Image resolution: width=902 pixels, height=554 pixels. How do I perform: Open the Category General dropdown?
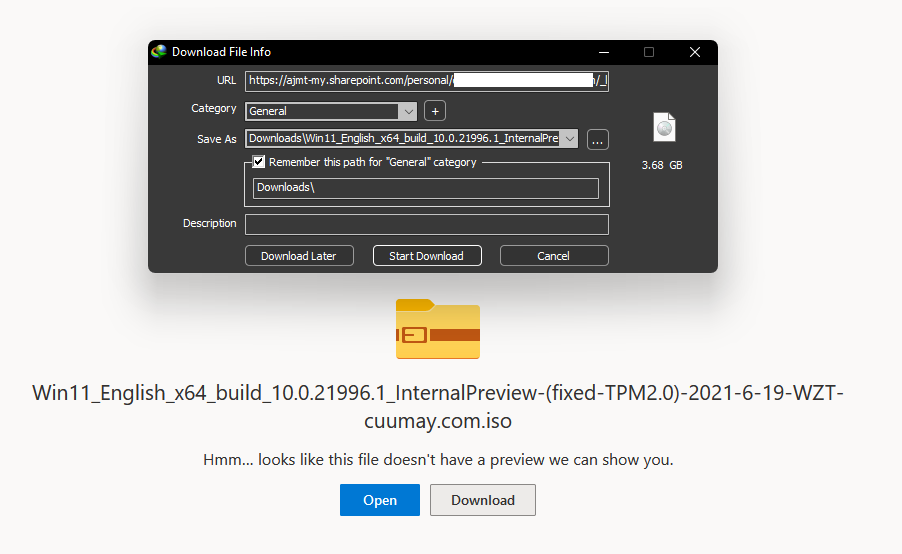331,111
